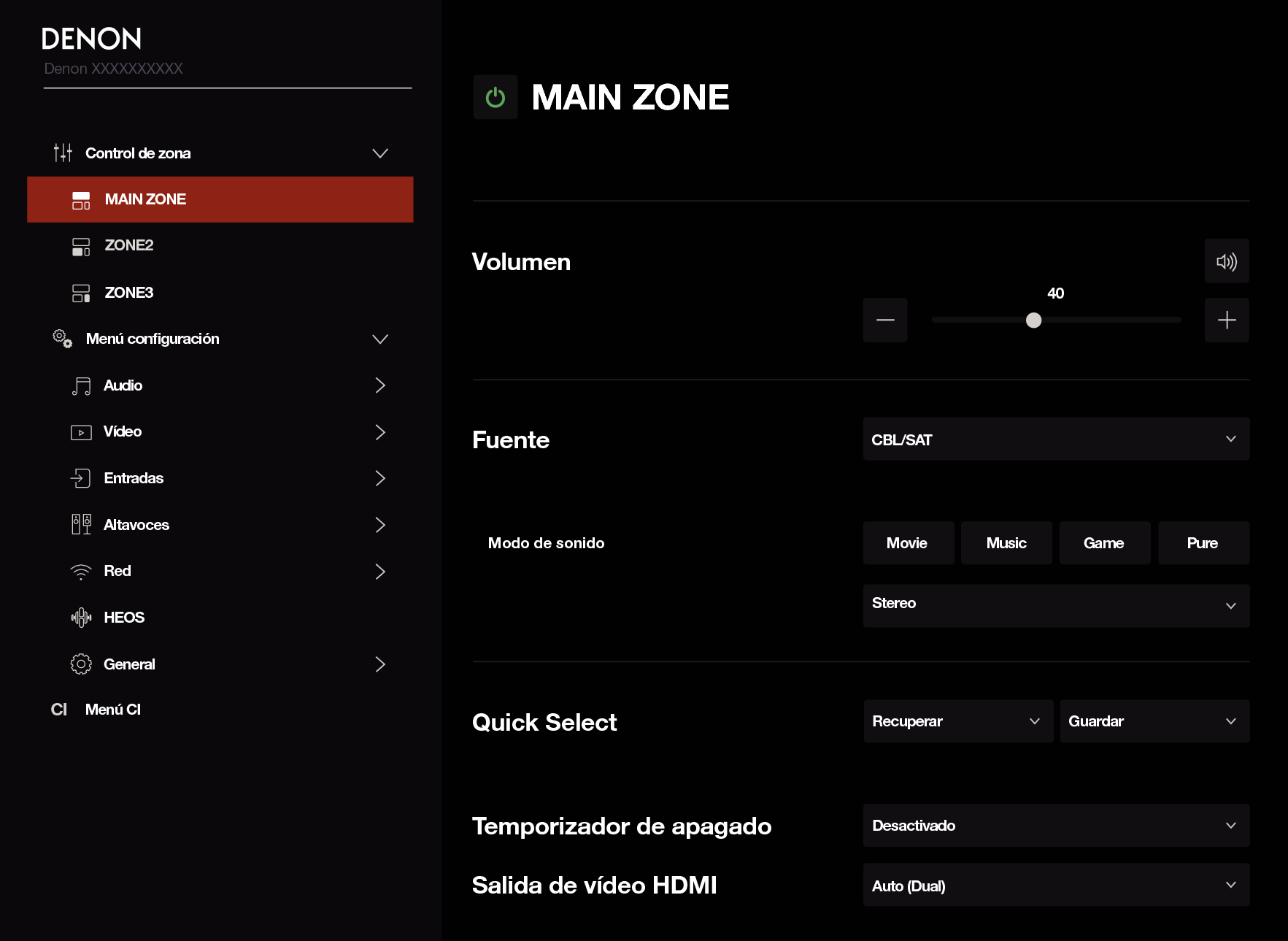The width and height of the screenshot is (1288, 941).
Task: Click the ZONE3 layout icon
Action: point(81,293)
